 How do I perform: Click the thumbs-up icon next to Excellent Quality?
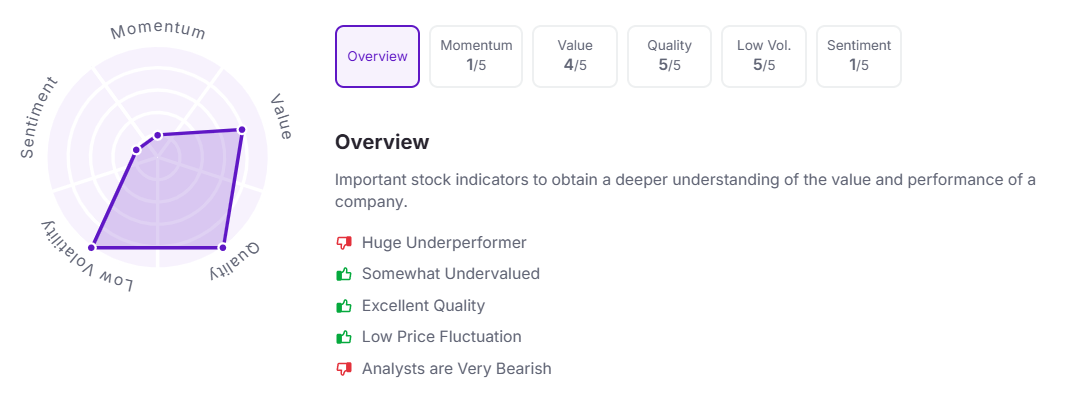[344, 306]
